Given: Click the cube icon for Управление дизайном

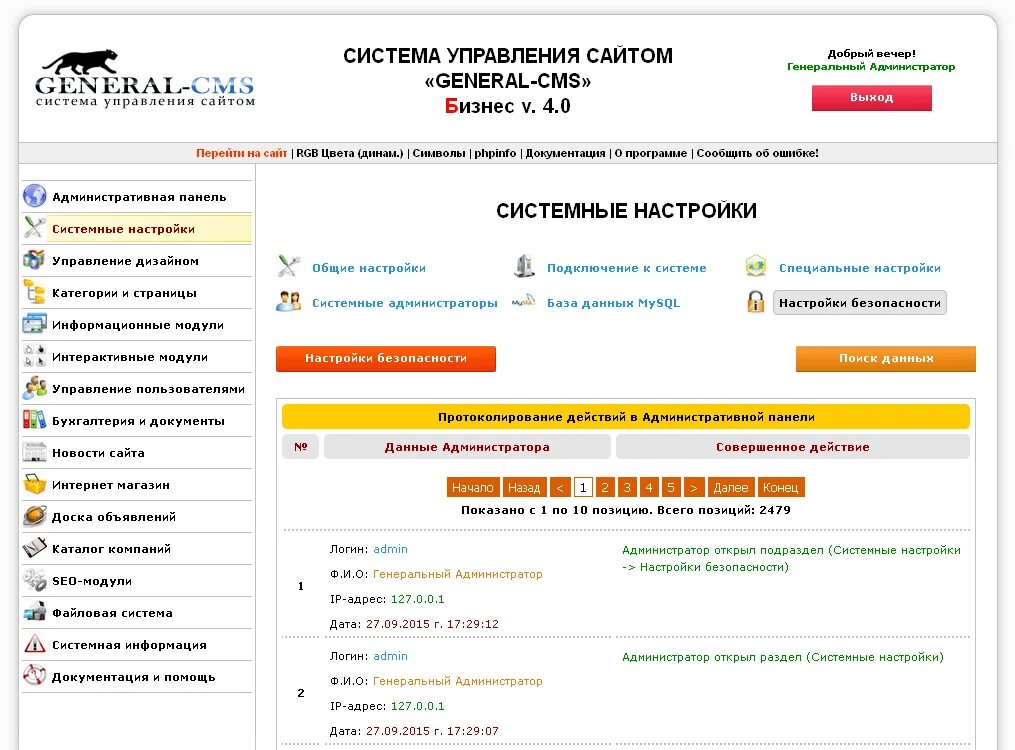Looking at the screenshot, I should 34,259.
